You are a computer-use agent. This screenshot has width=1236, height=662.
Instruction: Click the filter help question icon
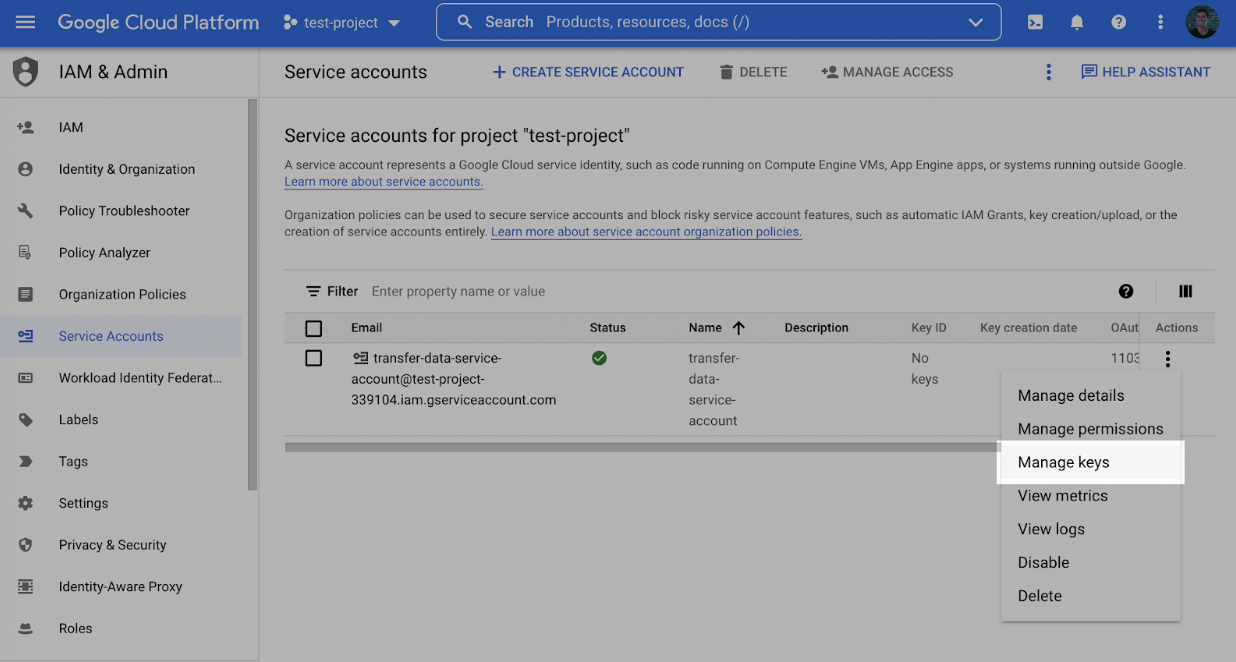[x=1126, y=292]
